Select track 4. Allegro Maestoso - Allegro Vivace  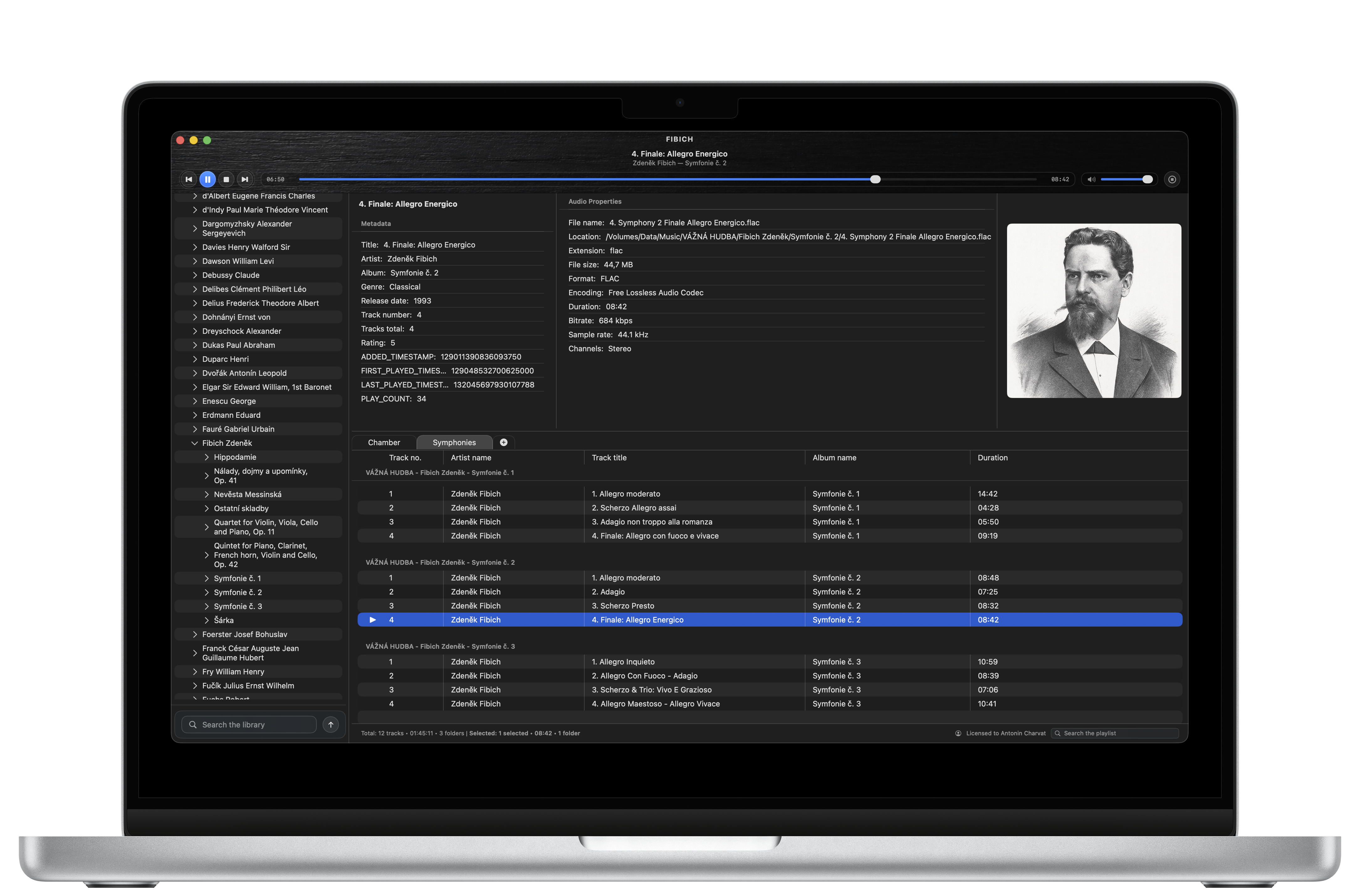(x=770, y=704)
